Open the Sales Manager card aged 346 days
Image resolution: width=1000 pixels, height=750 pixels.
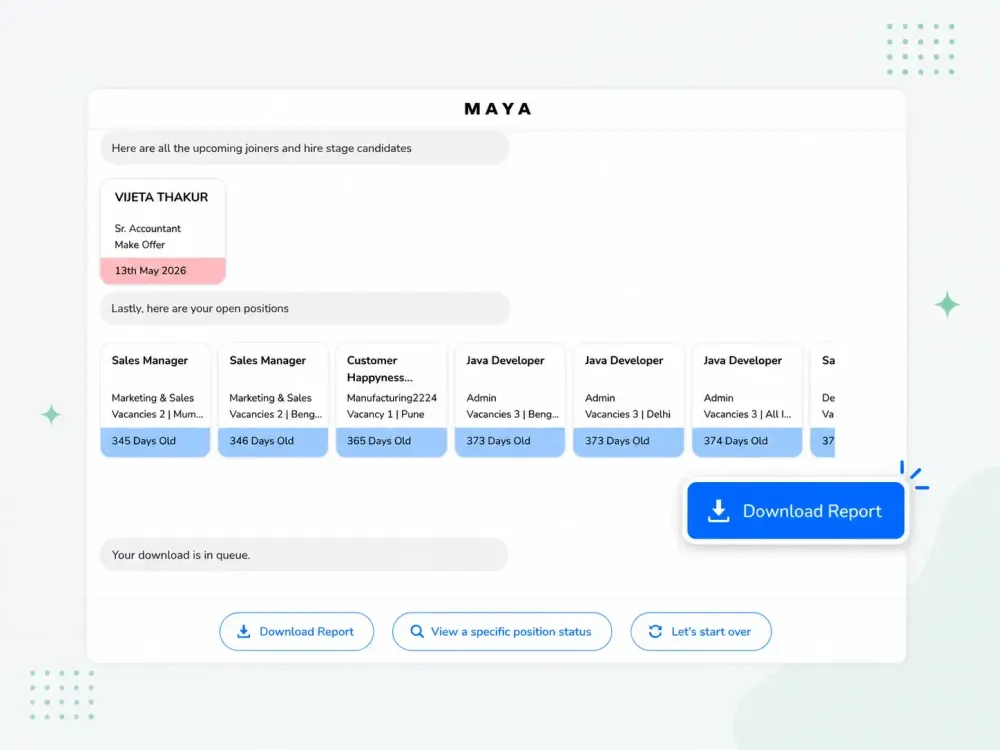click(273, 400)
